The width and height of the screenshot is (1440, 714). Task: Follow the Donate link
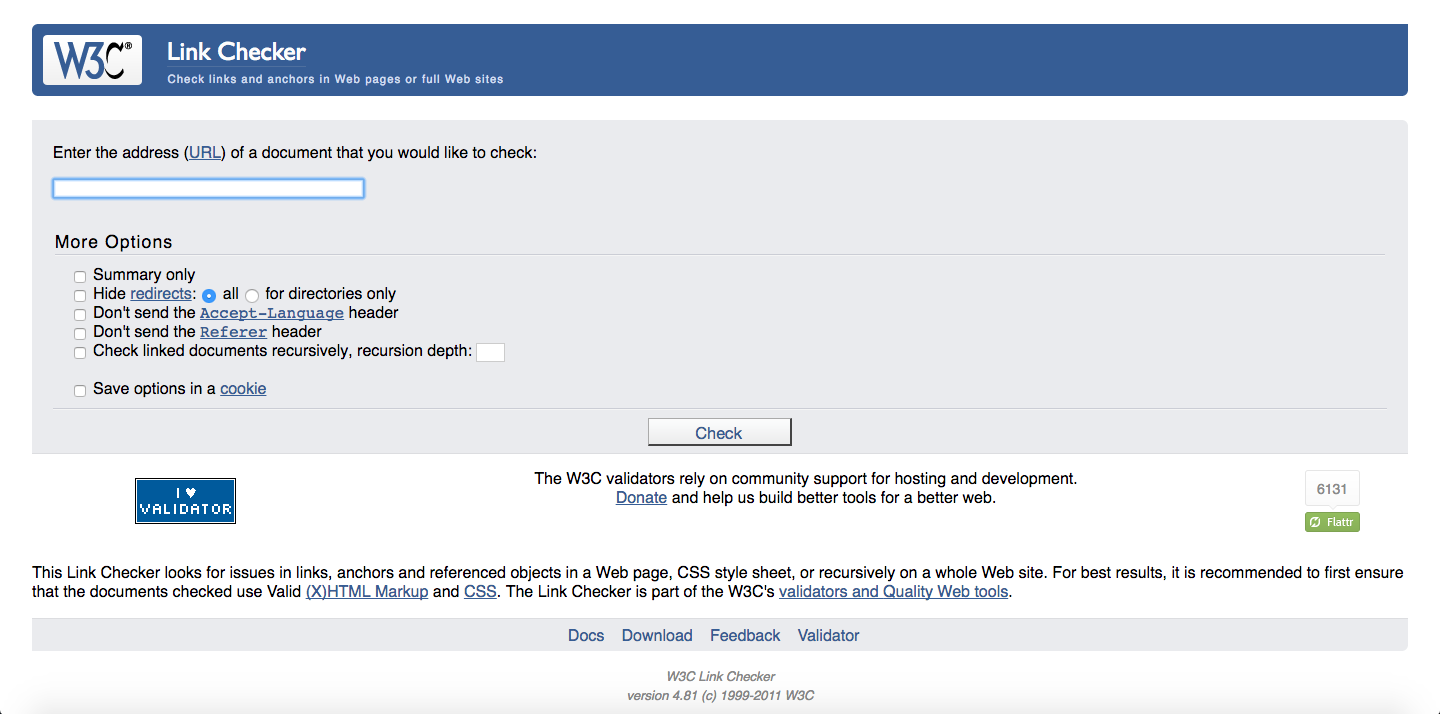coord(641,498)
